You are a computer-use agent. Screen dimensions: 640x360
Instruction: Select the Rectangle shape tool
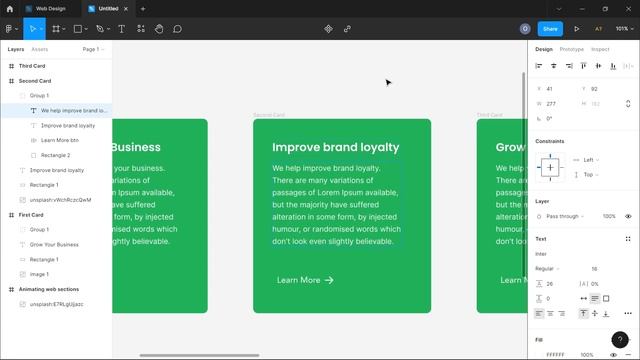pyautogui.click(x=77, y=29)
